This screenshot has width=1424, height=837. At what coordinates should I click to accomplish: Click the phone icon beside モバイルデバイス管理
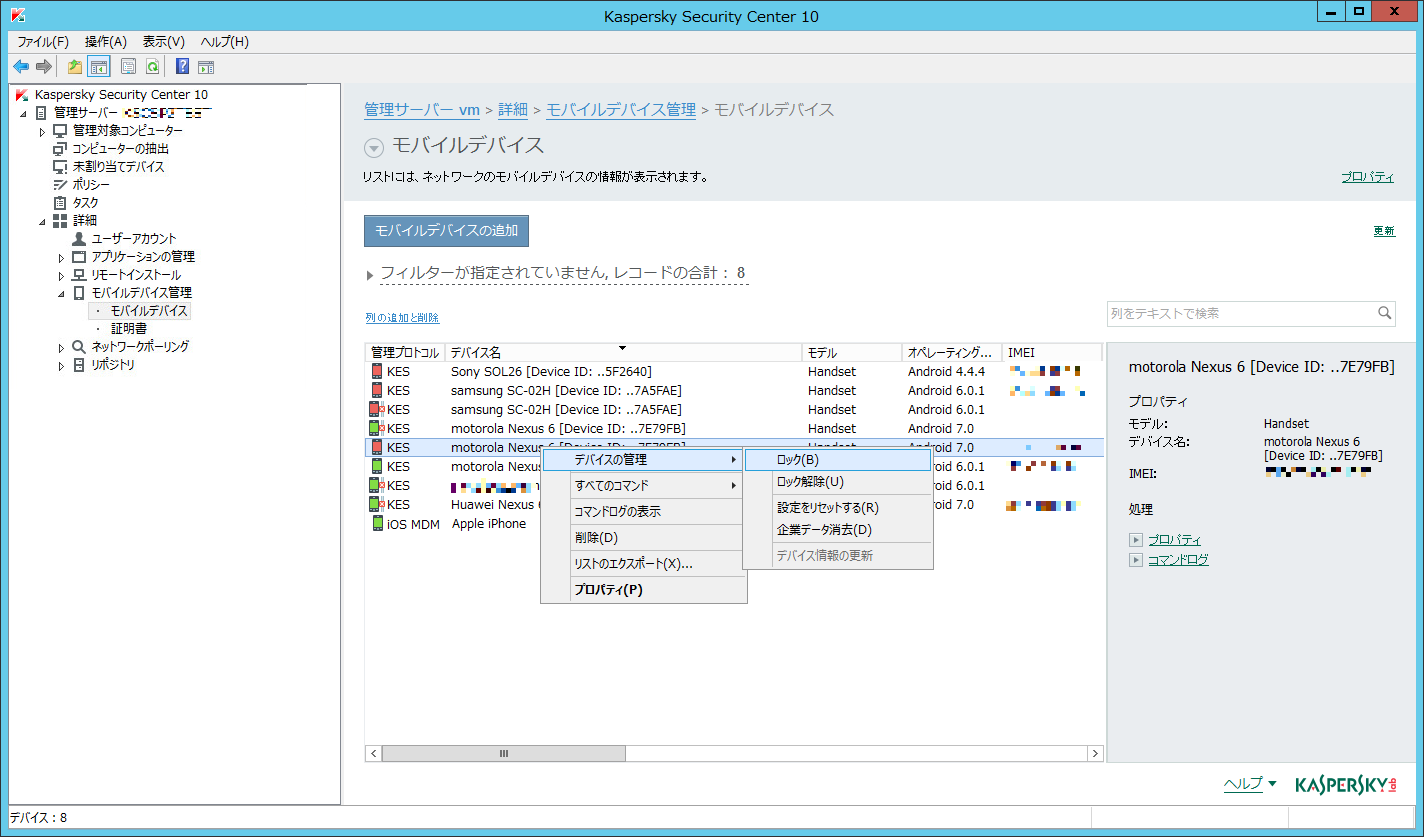pyautogui.click(x=79, y=293)
